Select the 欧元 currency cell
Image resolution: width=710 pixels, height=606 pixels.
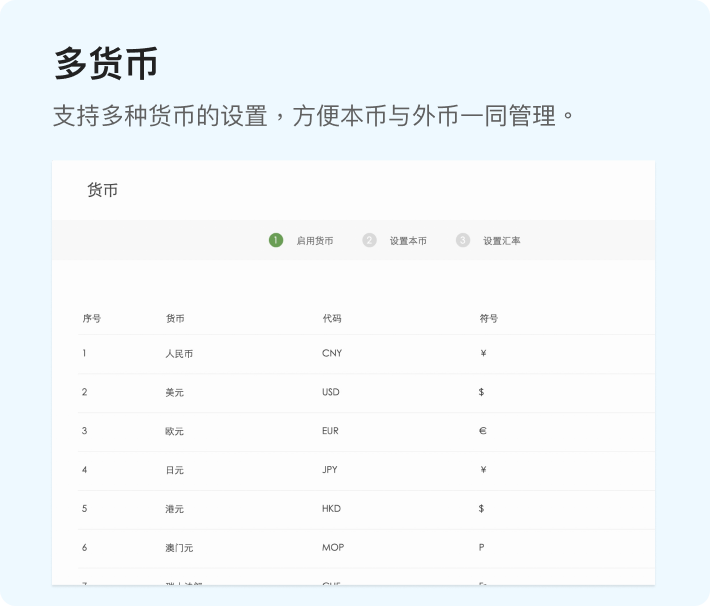[x=174, y=431]
